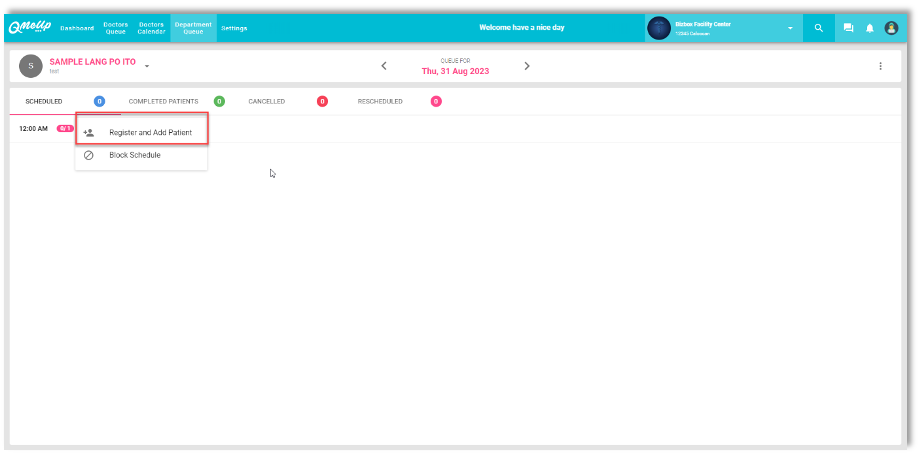Choose Block Schedule from the menu
920x454 pixels.
coord(135,155)
